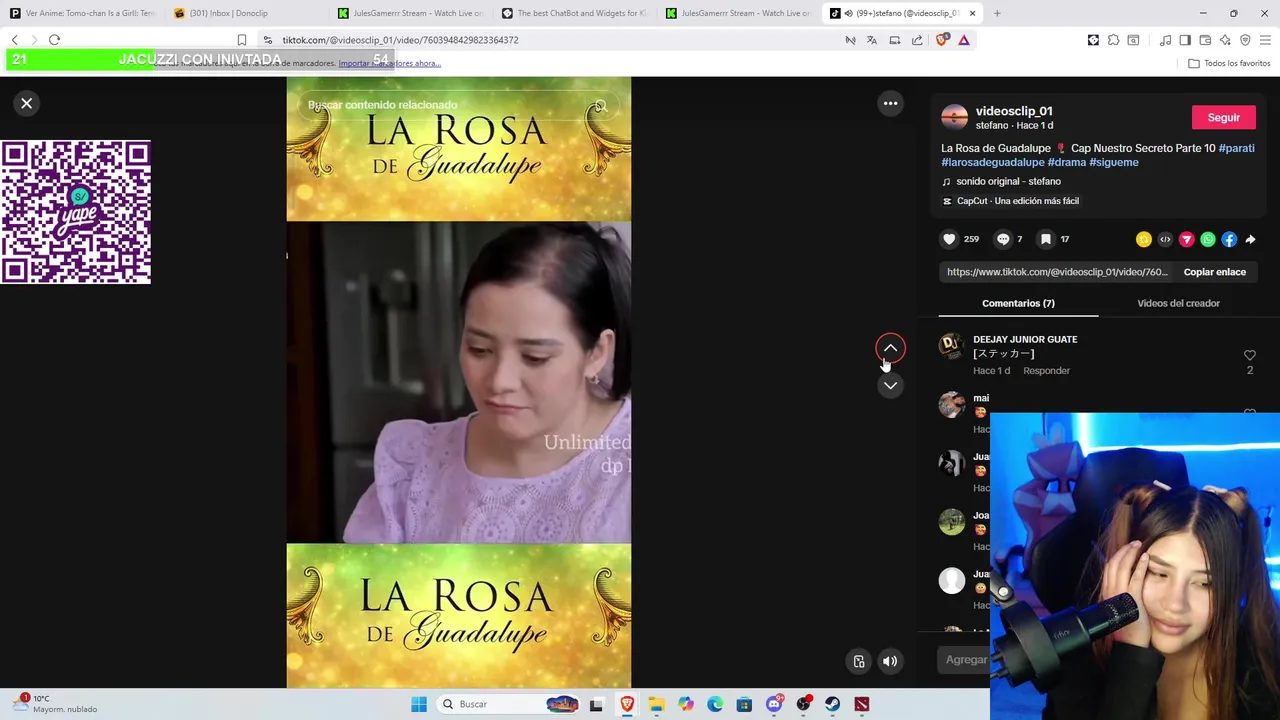Send to friends with red arrow icon
This screenshot has width=1280, height=720.
click(1186, 240)
